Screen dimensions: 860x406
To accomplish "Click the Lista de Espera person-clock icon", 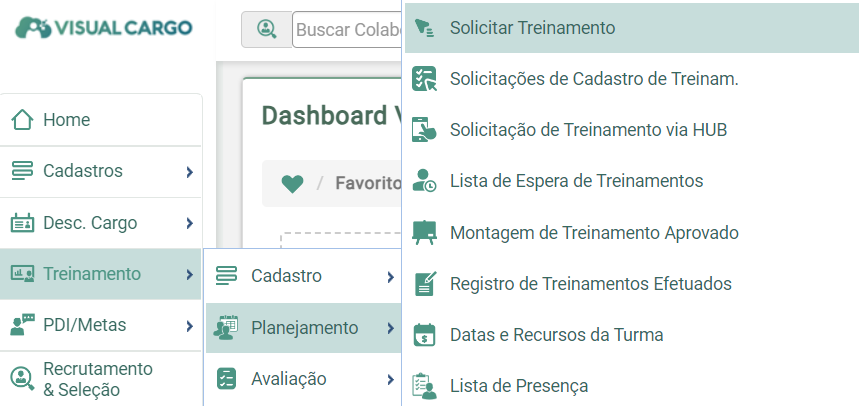I will pyautogui.click(x=424, y=181).
